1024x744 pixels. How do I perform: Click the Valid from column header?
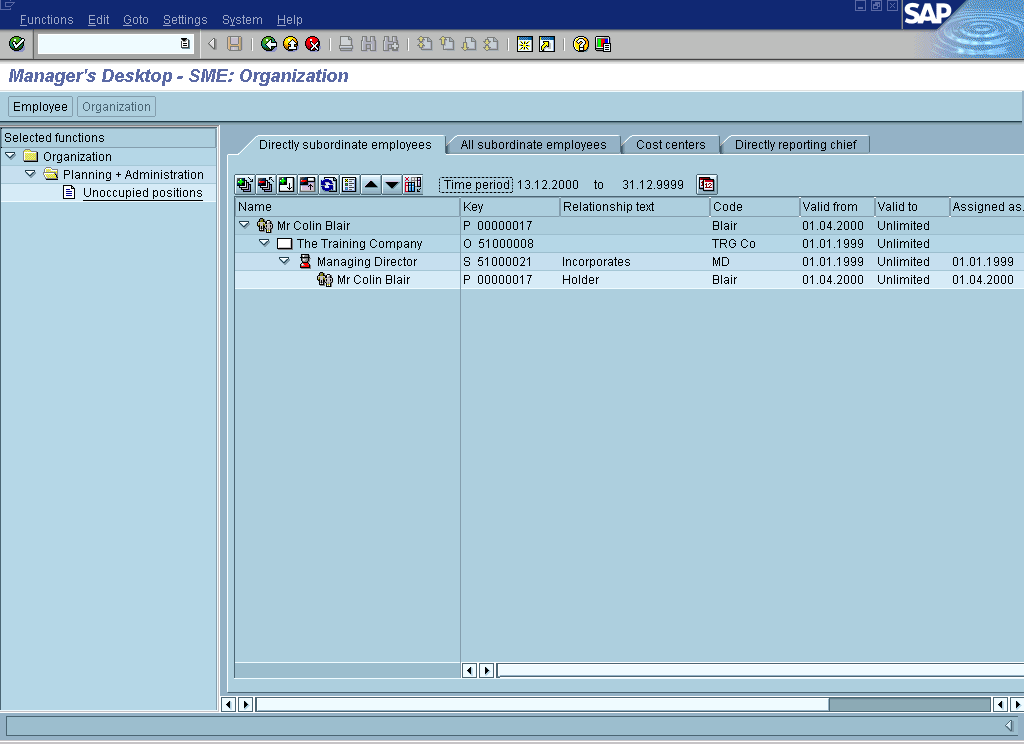[837, 206]
